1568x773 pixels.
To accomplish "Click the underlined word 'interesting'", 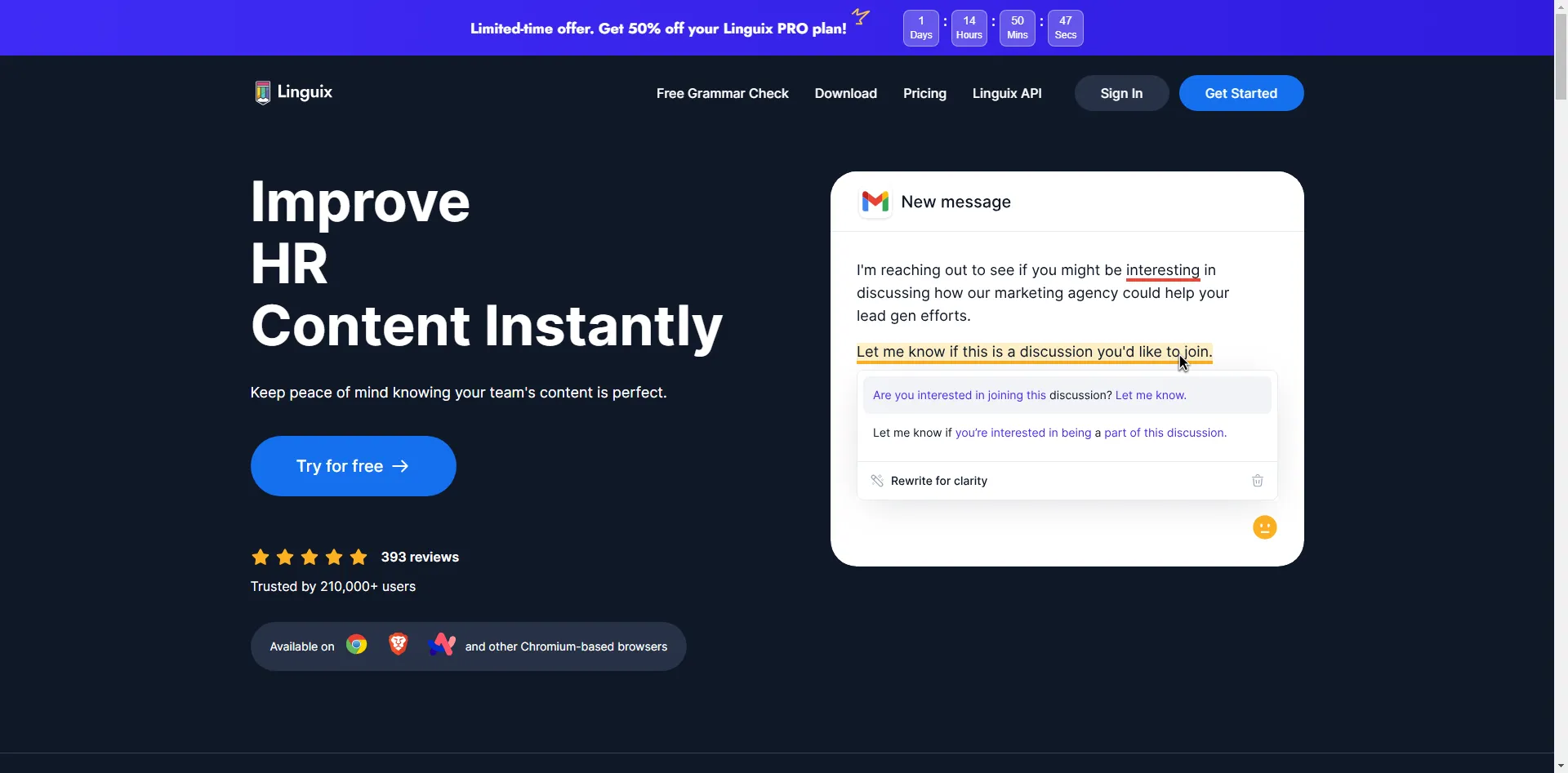I will pos(1162,270).
